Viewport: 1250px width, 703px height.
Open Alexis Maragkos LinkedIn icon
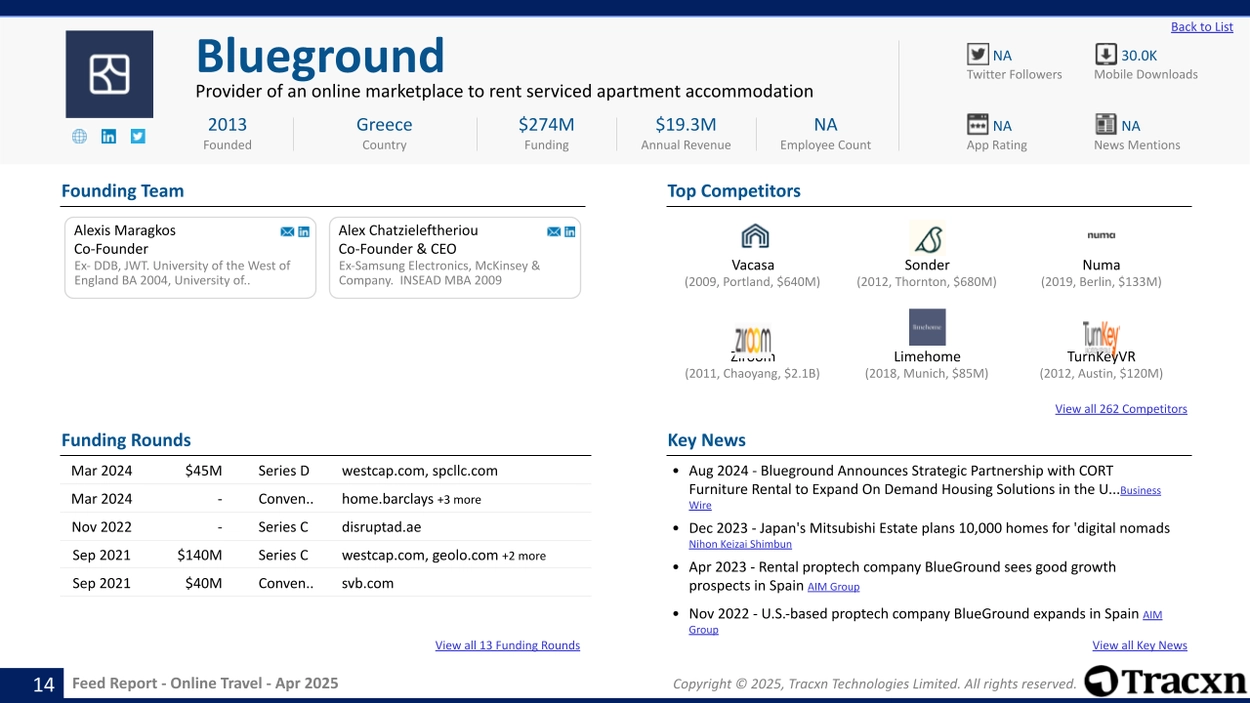coord(304,232)
